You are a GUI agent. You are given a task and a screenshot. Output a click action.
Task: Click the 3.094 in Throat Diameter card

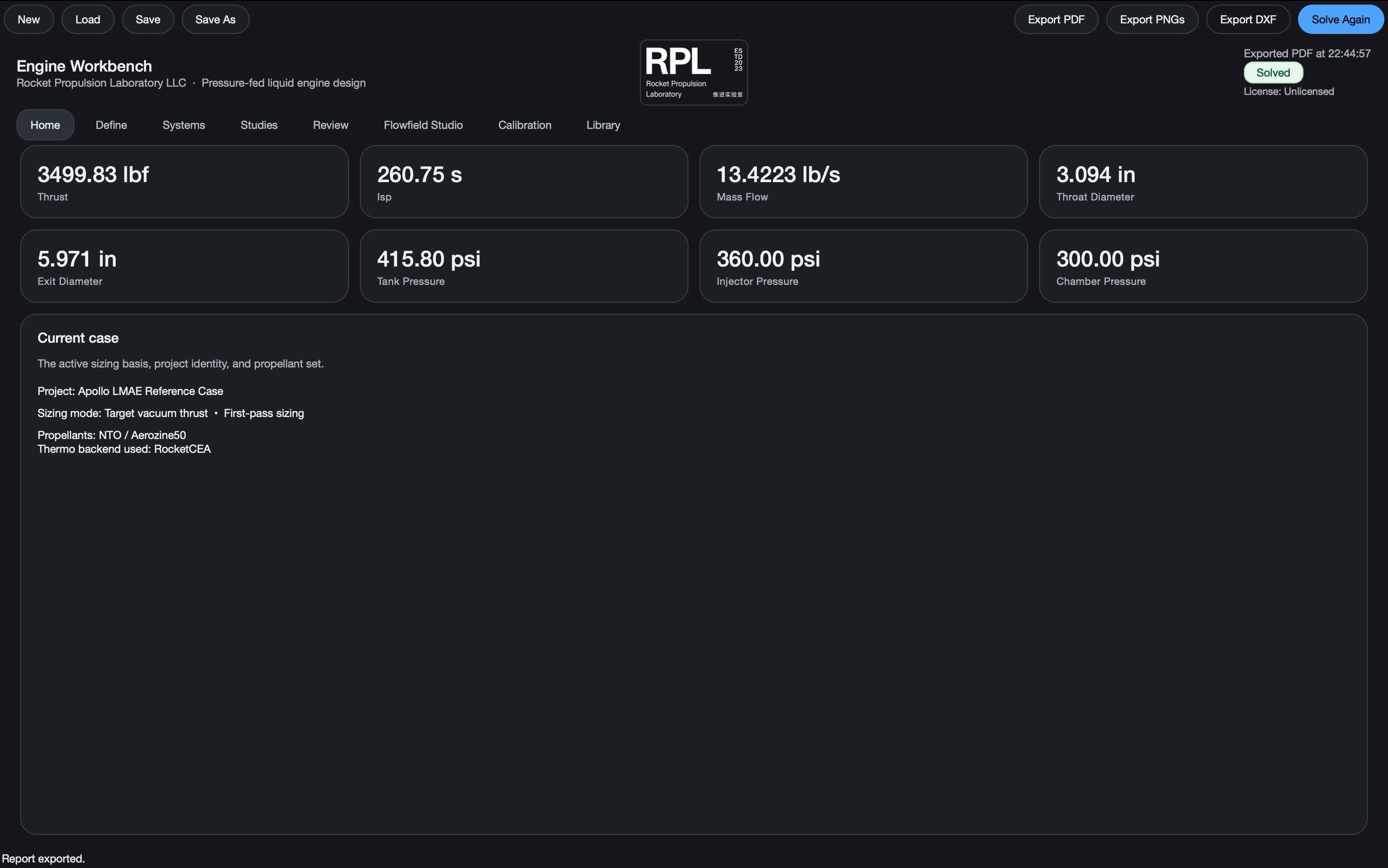(1203, 181)
